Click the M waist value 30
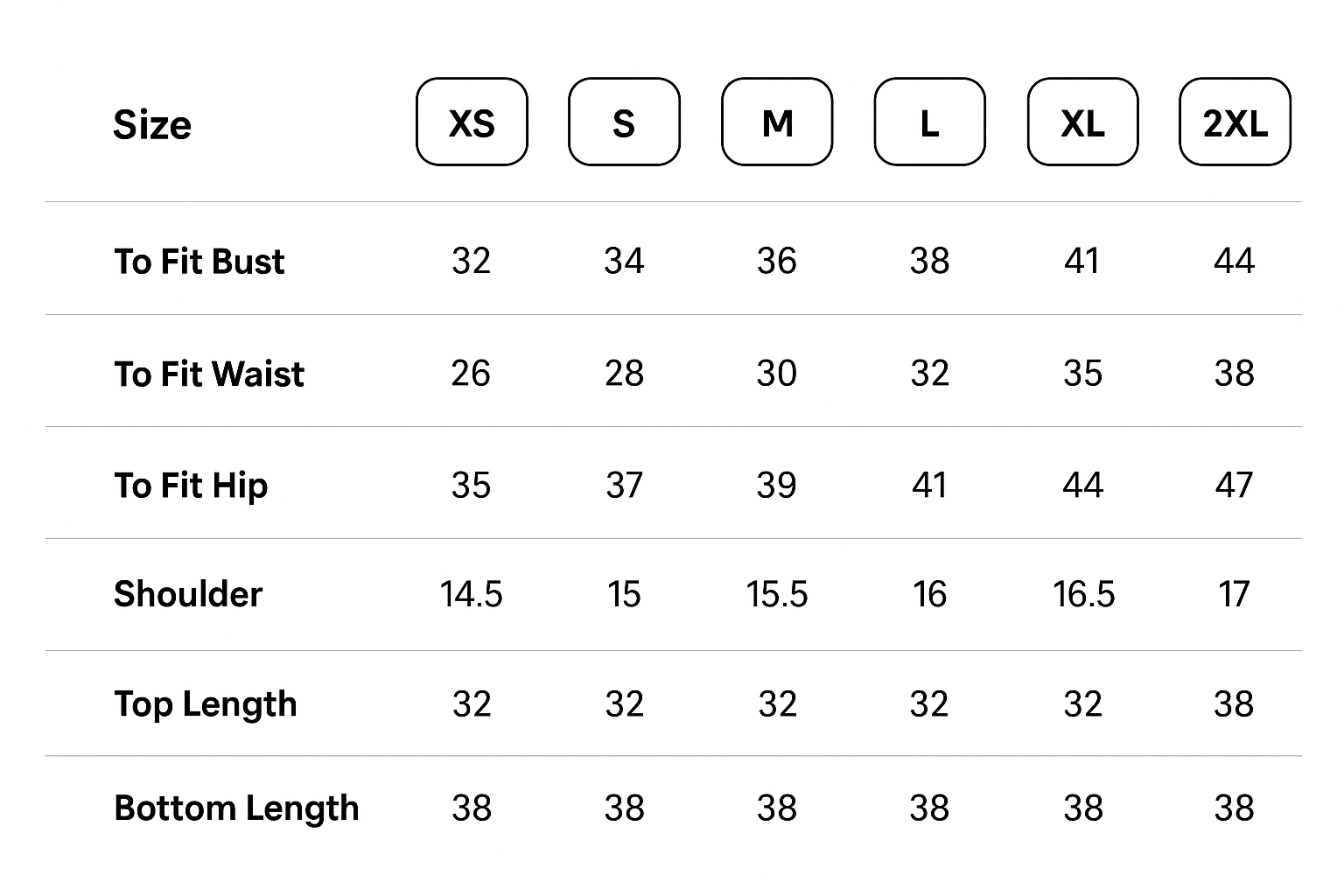Screen dimensions: 1344x896 pyautogui.click(x=777, y=374)
